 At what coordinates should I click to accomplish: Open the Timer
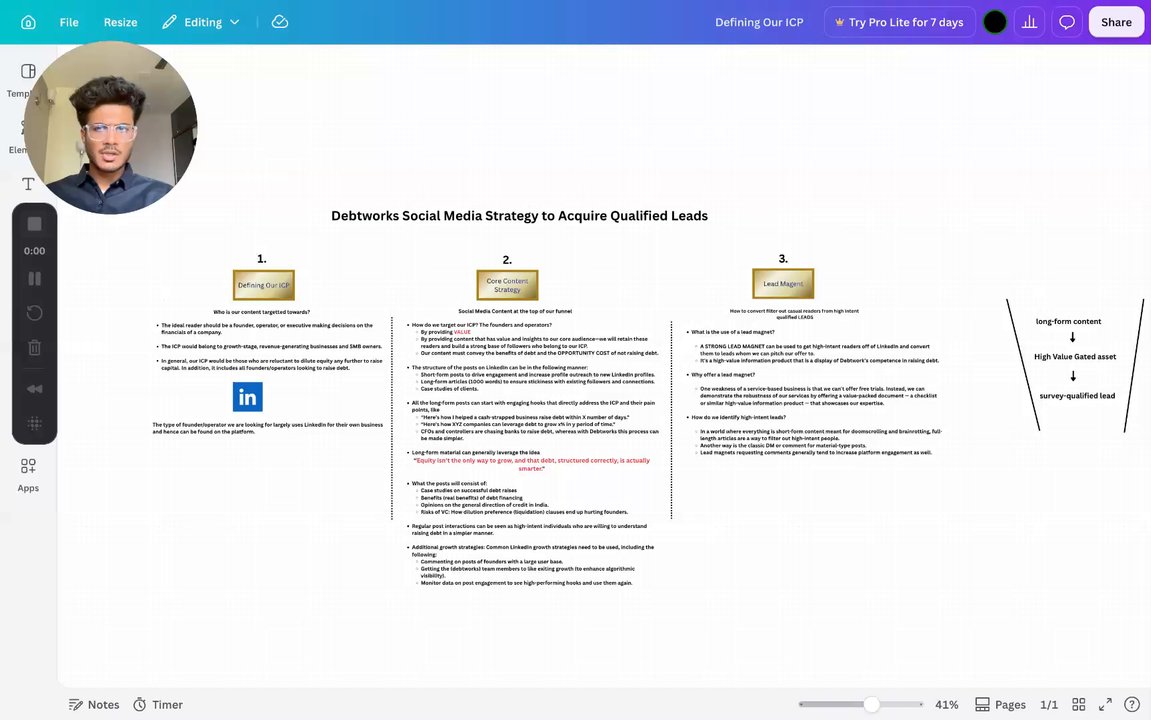pos(158,705)
